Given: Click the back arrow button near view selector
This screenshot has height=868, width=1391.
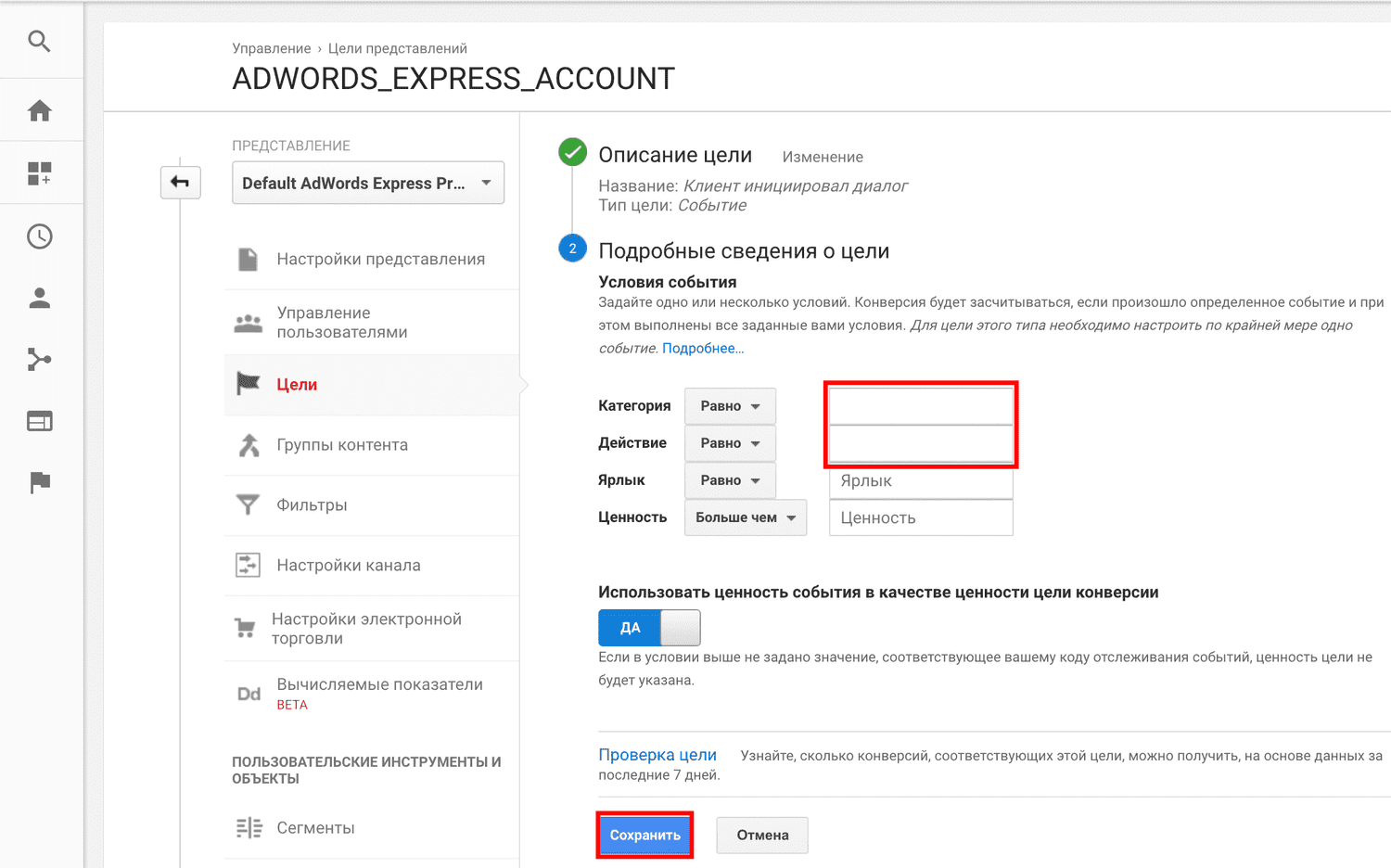Looking at the screenshot, I should point(180,182).
